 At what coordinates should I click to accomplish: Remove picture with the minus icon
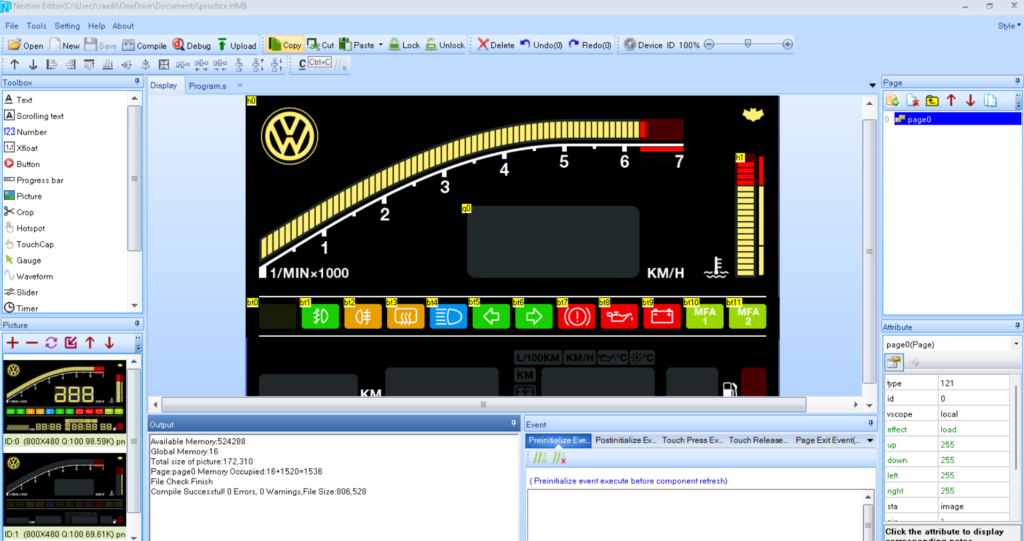coord(31,343)
